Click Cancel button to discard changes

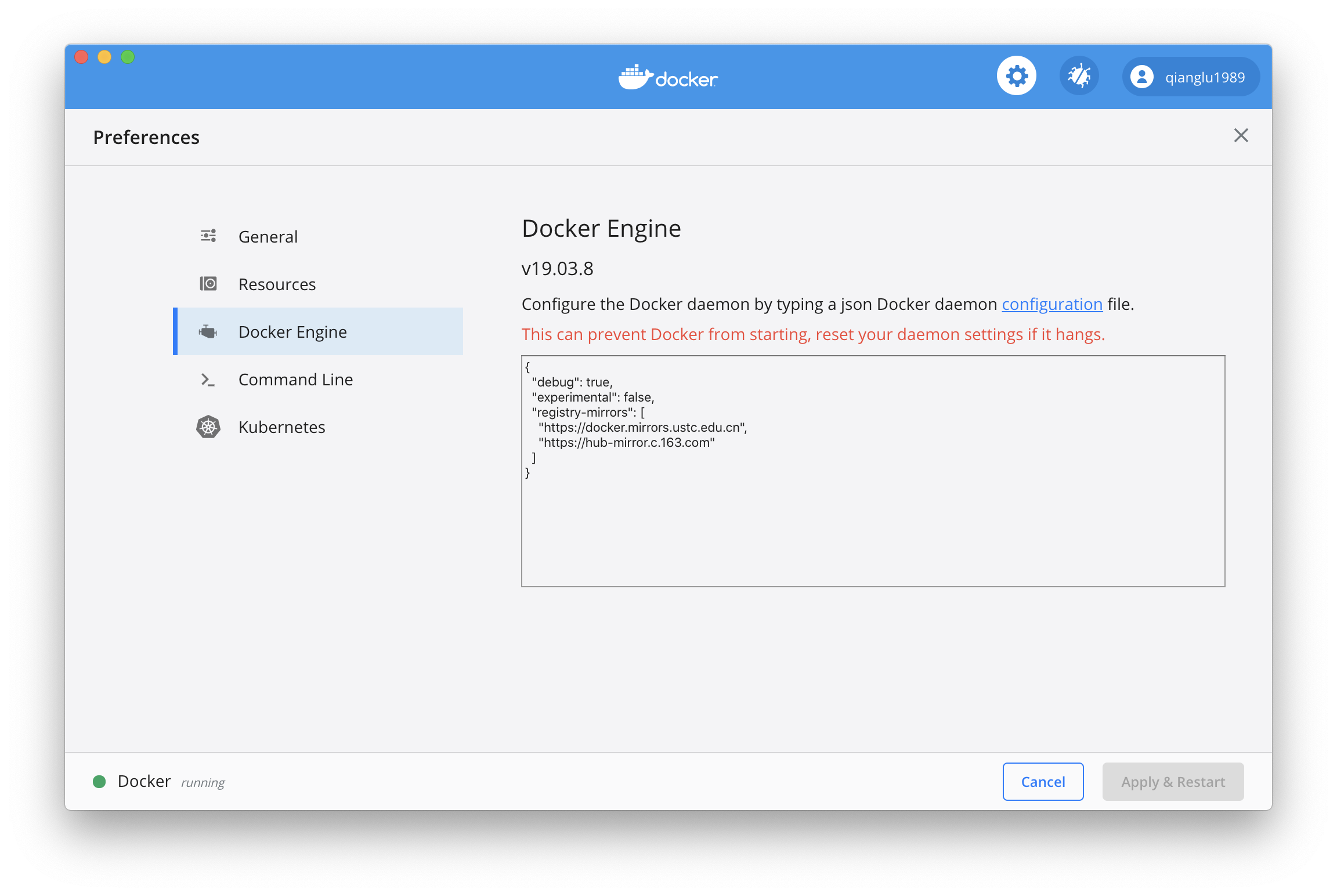tap(1043, 781)
